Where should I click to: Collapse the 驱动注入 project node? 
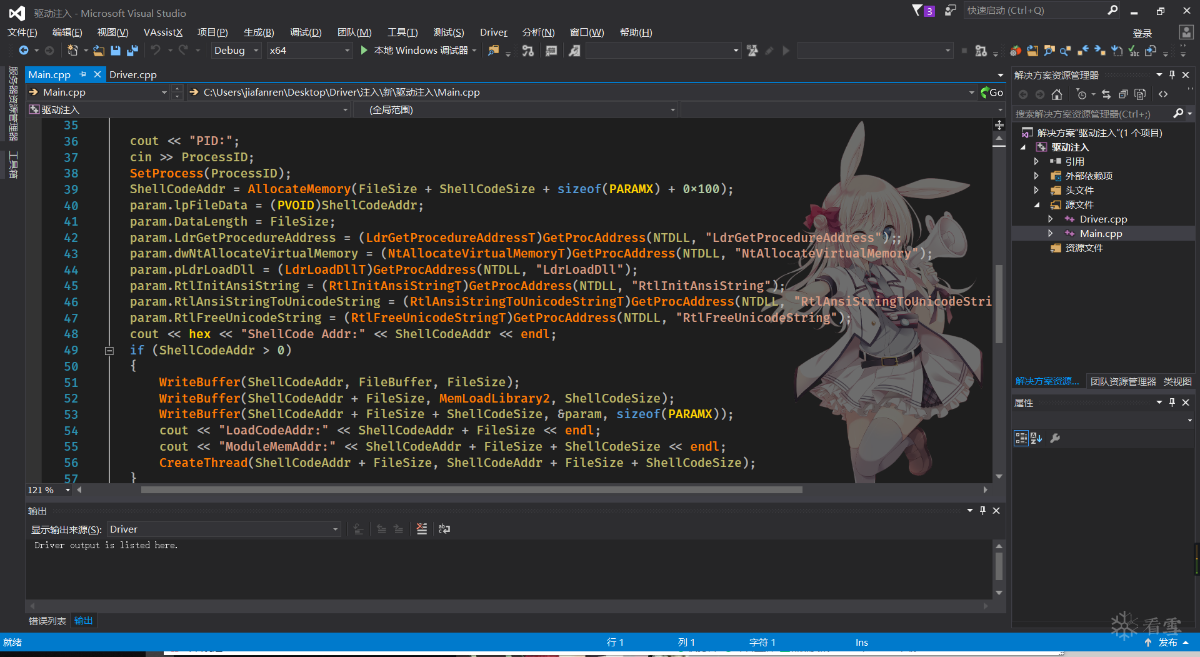pos(1024,147)
